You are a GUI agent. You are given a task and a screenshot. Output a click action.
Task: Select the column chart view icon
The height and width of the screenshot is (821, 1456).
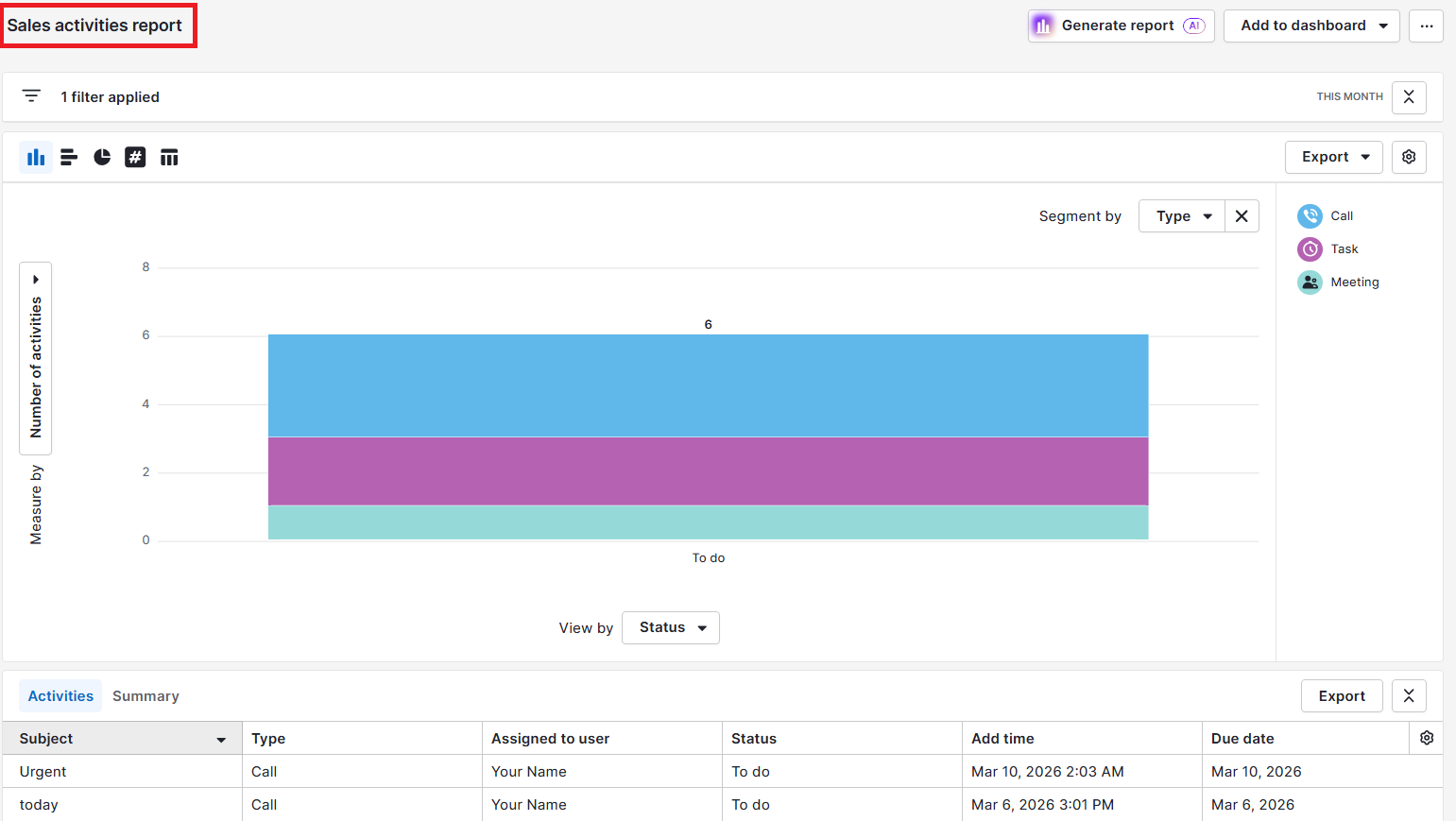(36, 157)
